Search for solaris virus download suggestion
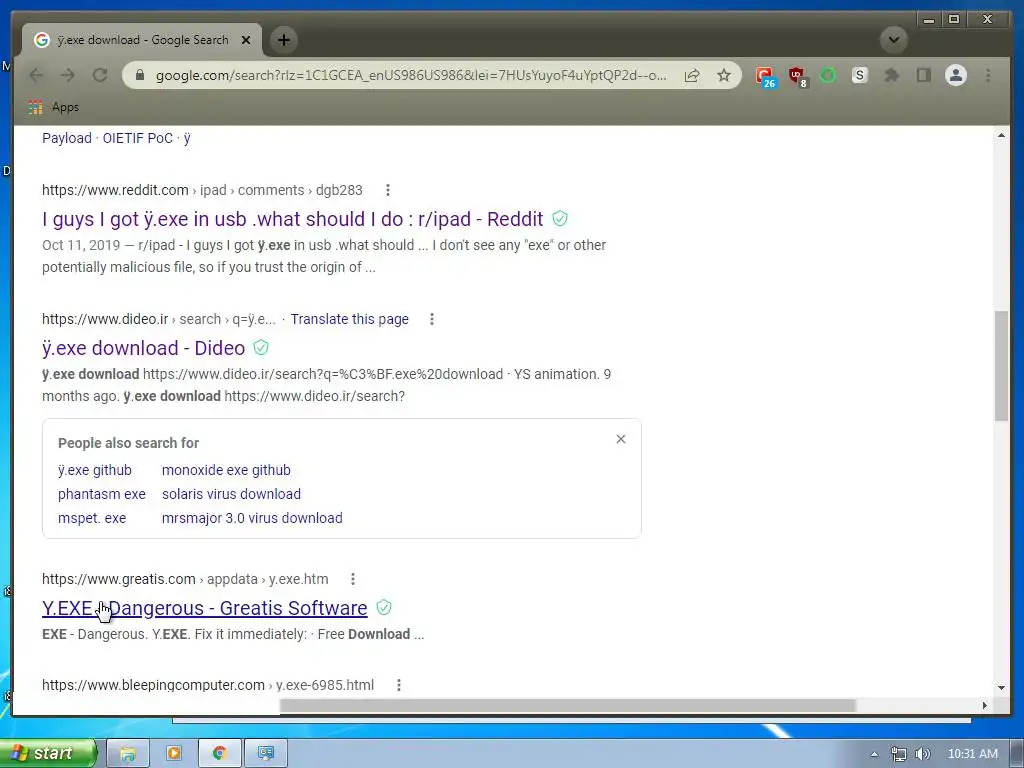Viewport: 1024px width, 768px height. click(x=231, y=494)
